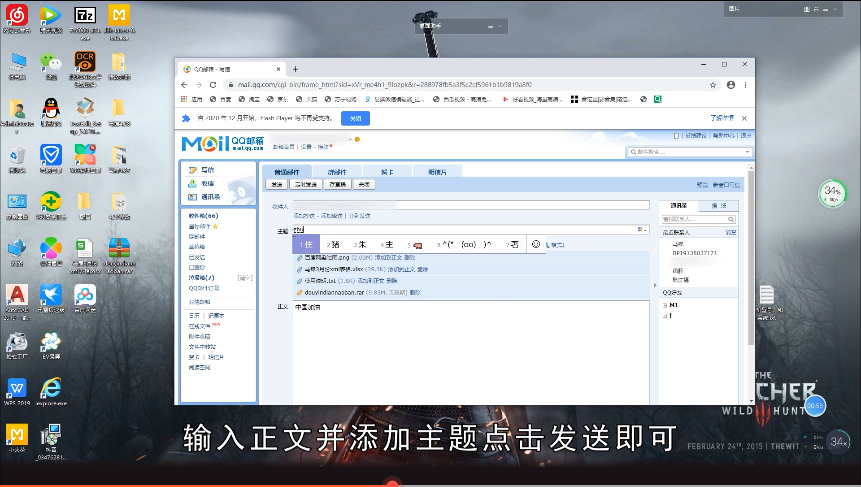Click the 发送 send button
Viewport: 861px width, 487px height.
pyautogui.click(x=277, y=184)
